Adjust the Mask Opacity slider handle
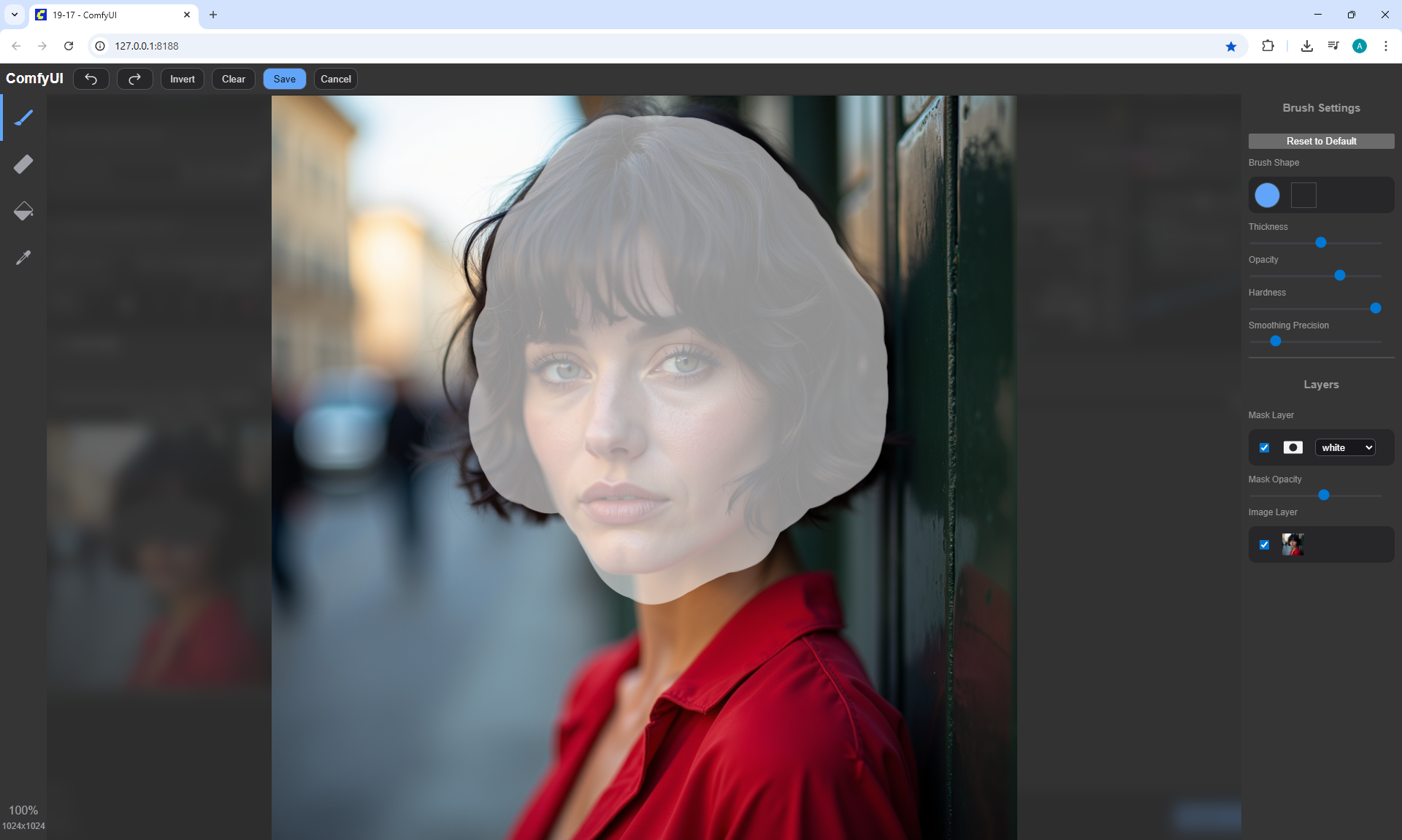The width and height of the screenshot is (1402, 840). (x=1323, y=495)
